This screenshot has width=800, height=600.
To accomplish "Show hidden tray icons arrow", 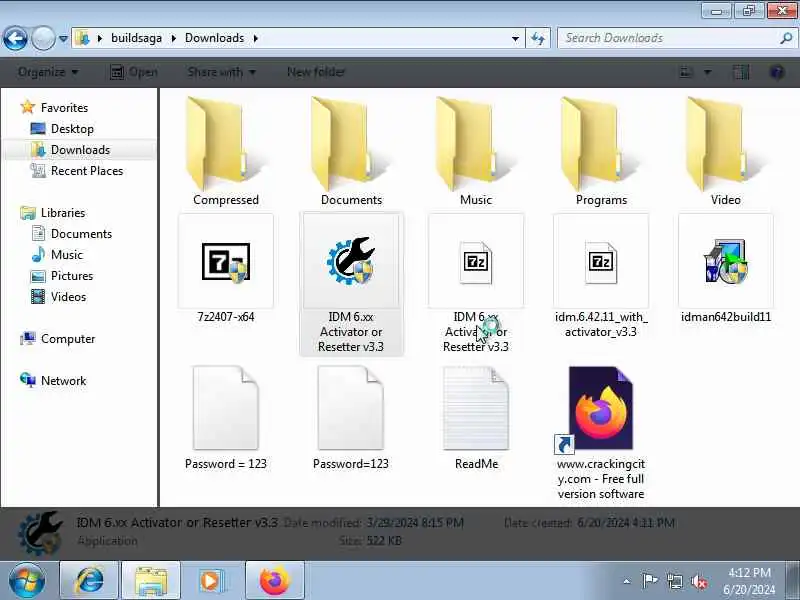I will coord(627,581).
